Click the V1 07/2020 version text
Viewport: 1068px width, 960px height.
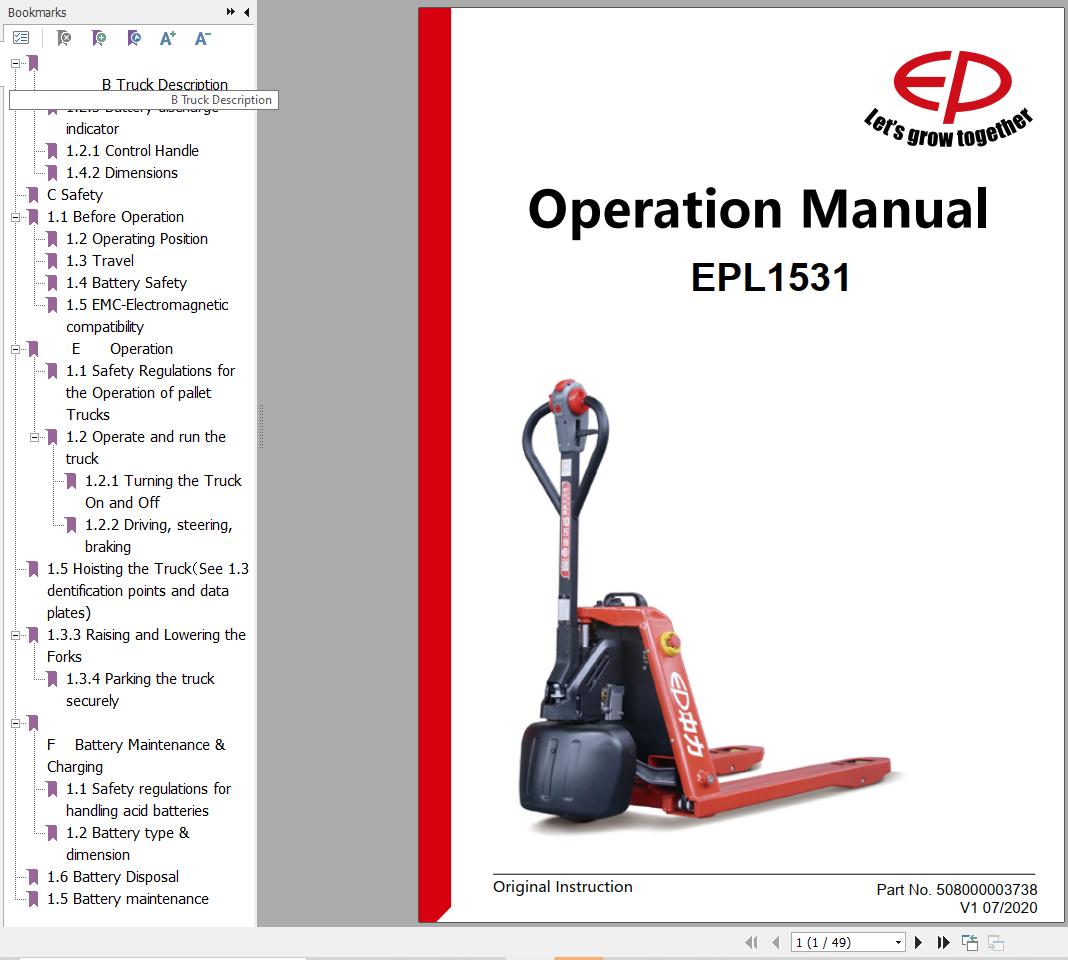999,908
